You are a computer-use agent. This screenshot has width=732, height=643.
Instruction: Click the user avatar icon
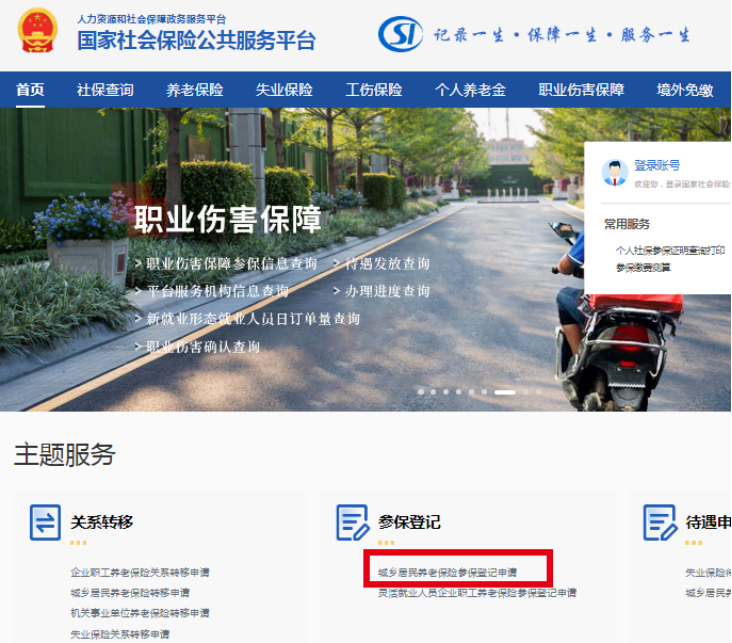coord(614,173)
